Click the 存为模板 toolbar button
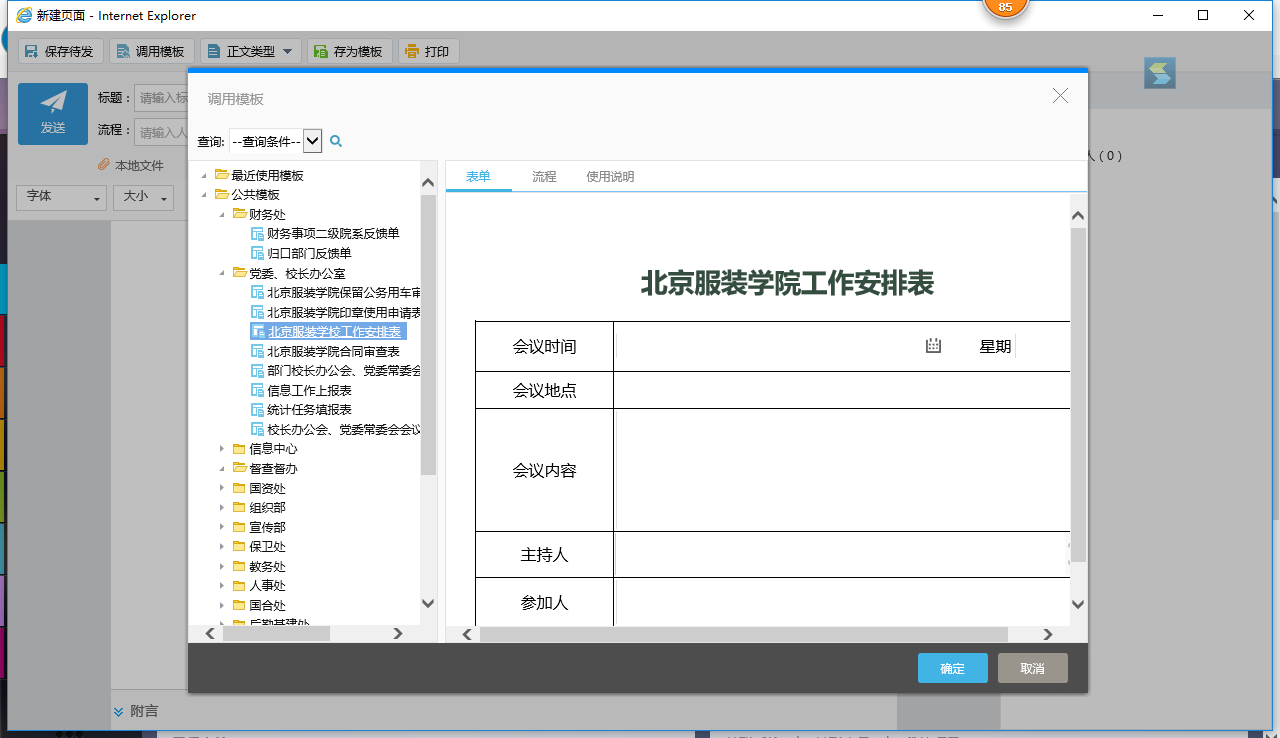This screenshot has width=1280, height=738. [349, 51]
